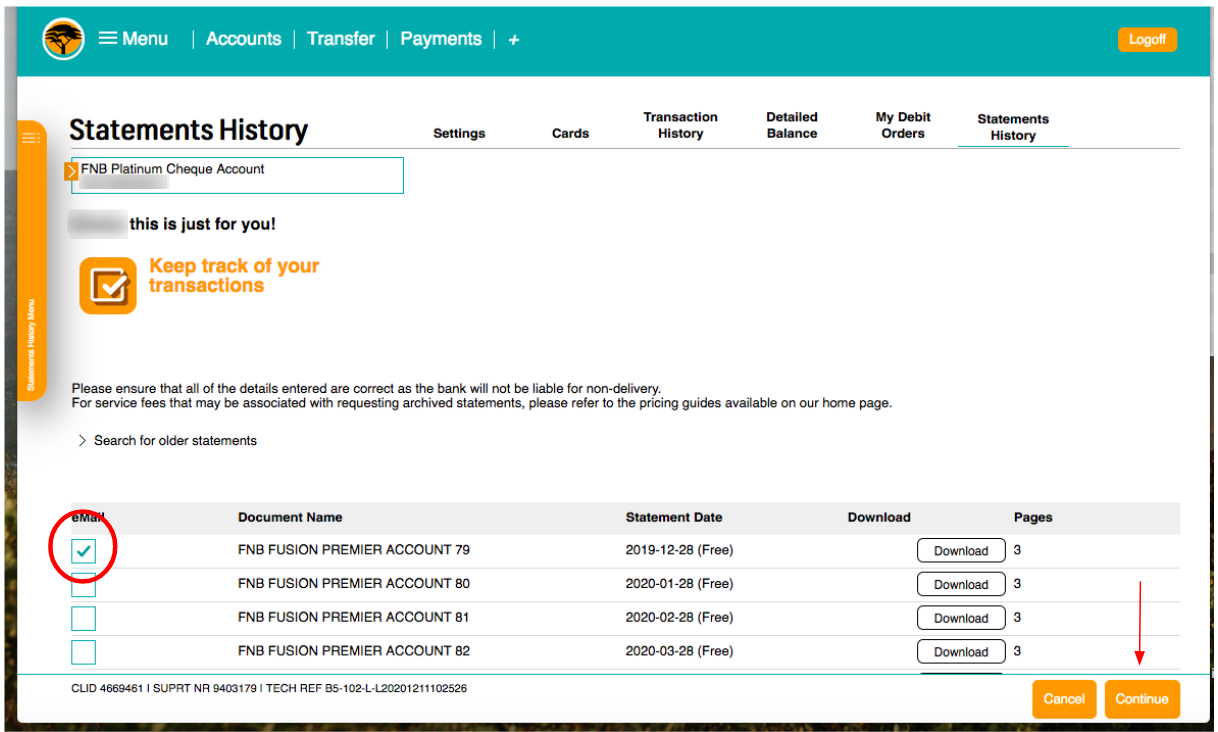Open Payments in the top navigation

(x=440, y=39)
